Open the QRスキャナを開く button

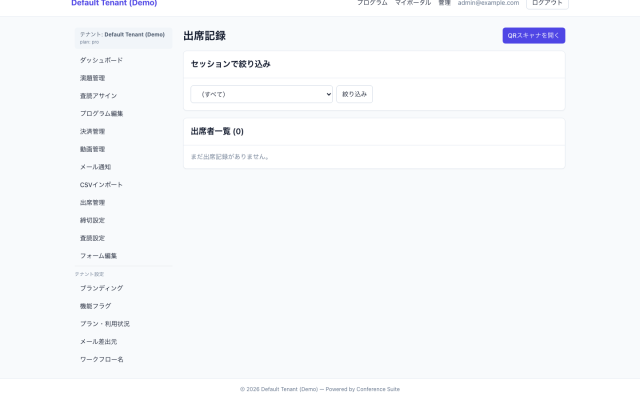pos(533,36)
